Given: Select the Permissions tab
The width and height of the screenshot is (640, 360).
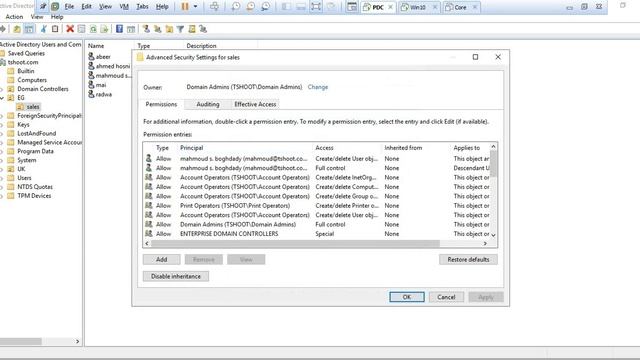Looking at the screenshot, I should coord(161,104).
